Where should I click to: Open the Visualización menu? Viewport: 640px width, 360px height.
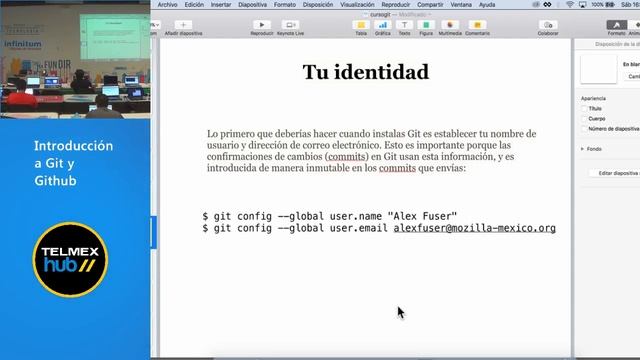(x=357, y=4)
